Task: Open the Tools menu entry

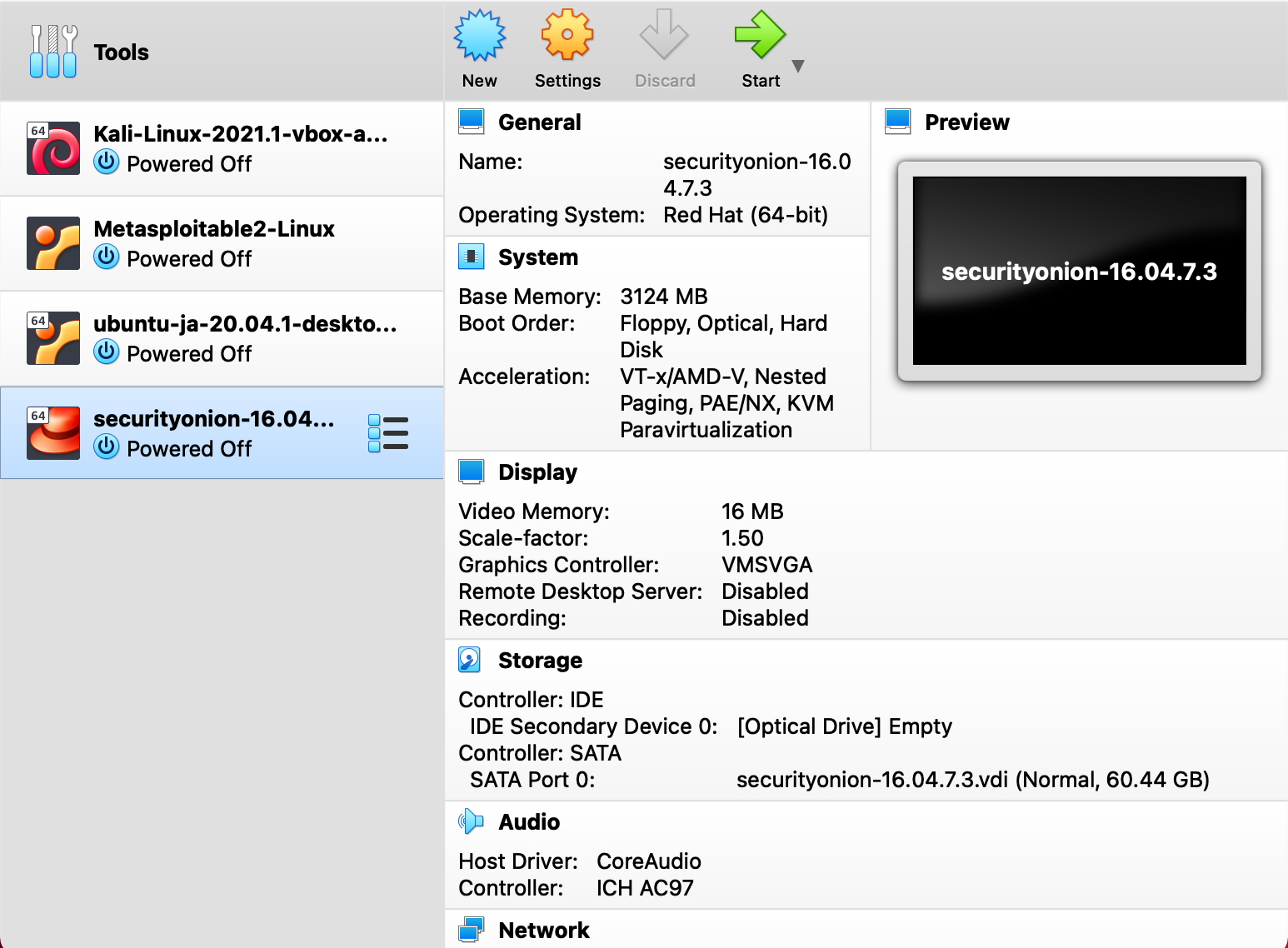Action: [121, 52]
